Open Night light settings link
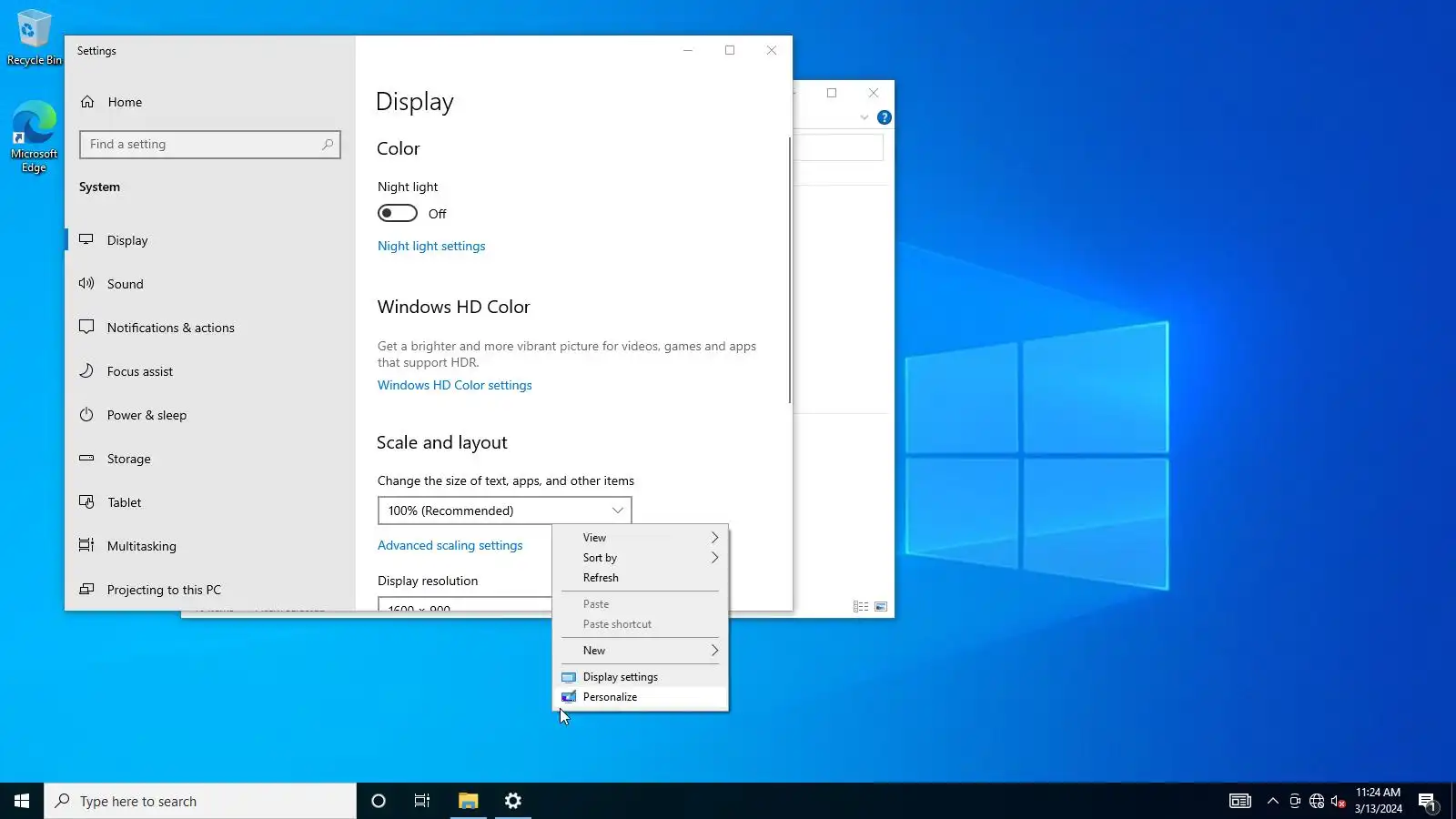Image resolution: width=1456 pixels, height=819 pixels. point(431,246)
